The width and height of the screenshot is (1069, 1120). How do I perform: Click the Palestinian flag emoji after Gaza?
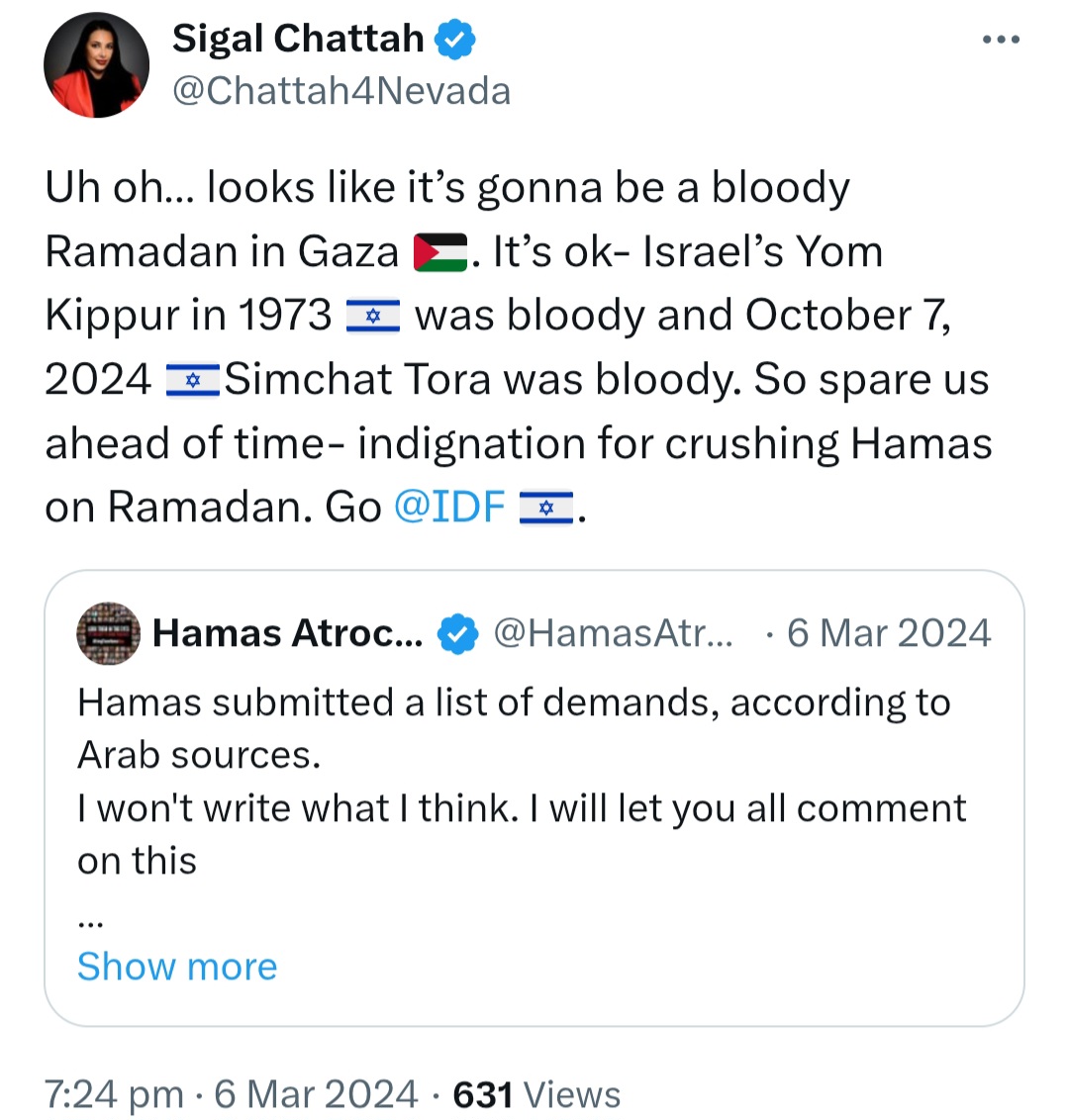439,253
